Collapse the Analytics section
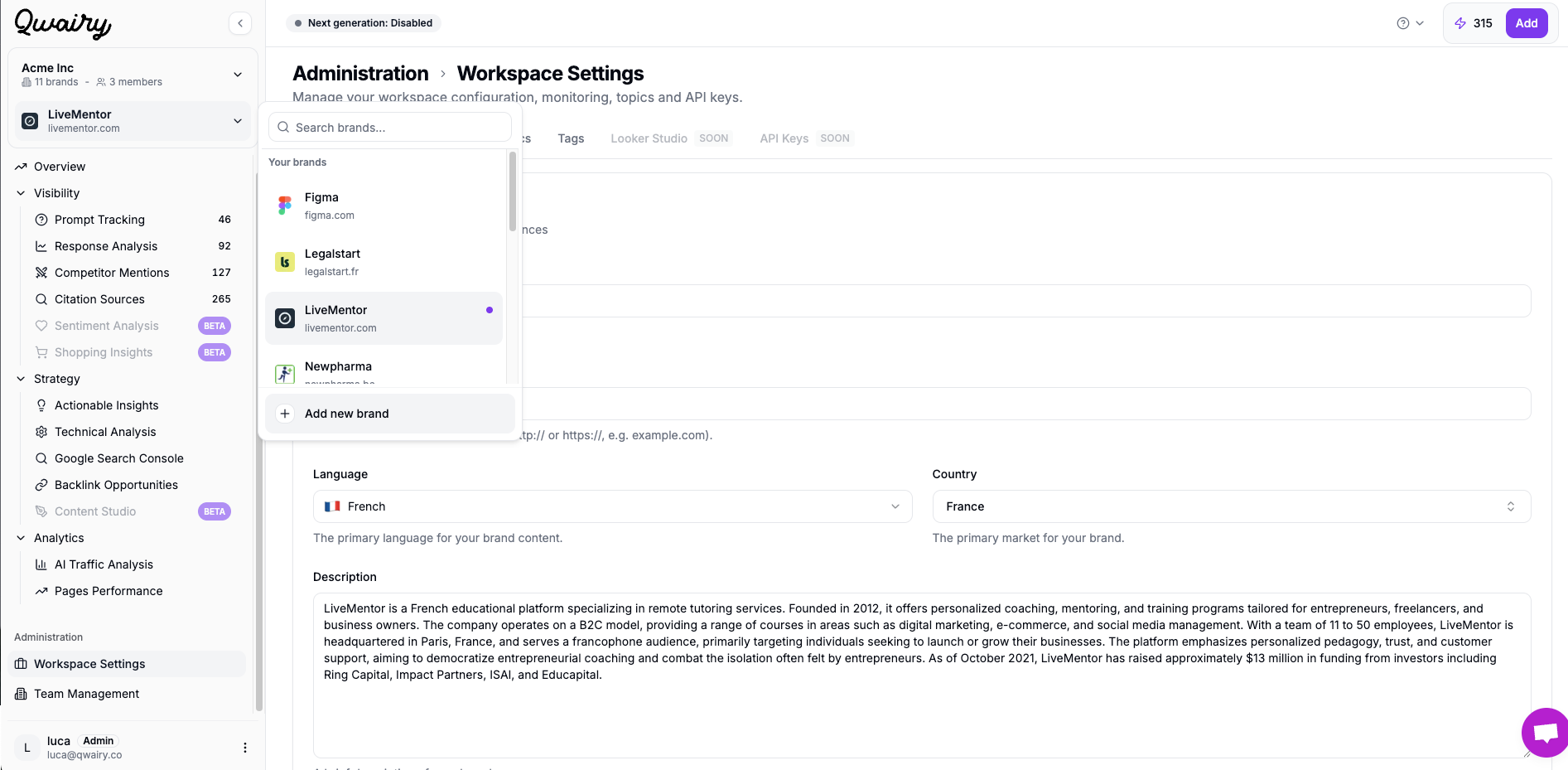The height and width of the screenshot is (770, 1568). point(21,538)
